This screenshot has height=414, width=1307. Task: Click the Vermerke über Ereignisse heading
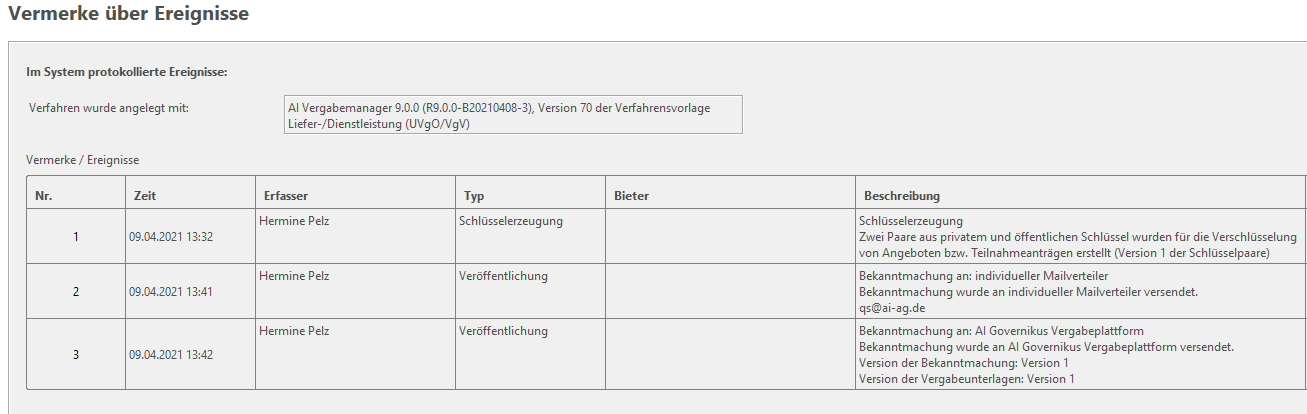(129, 14)
